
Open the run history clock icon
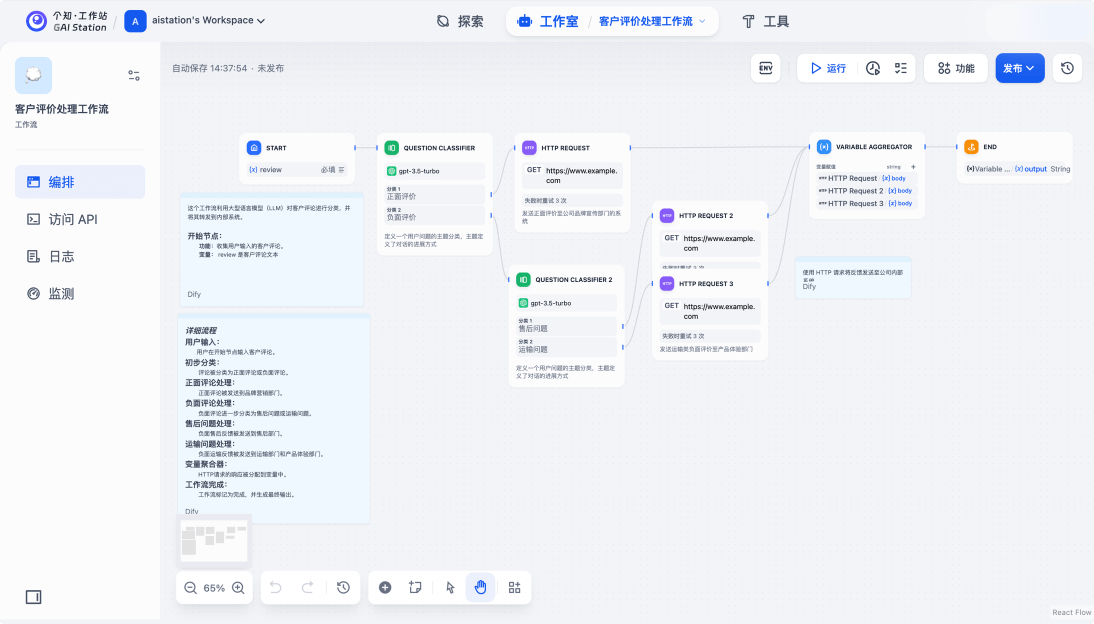(x=873, y=68)
